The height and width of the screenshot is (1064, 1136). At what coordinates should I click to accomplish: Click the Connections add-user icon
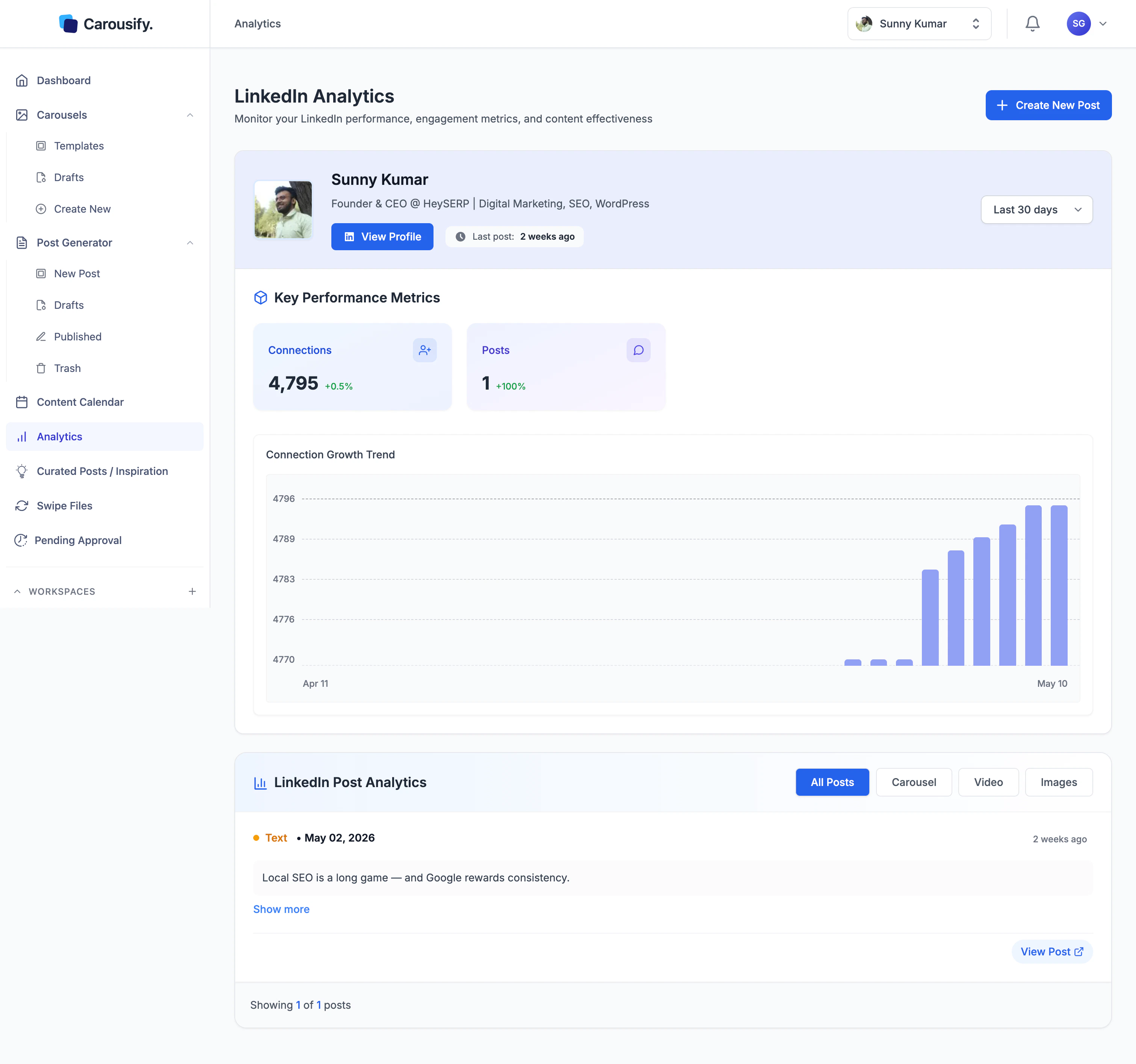(x=424, y=350)
